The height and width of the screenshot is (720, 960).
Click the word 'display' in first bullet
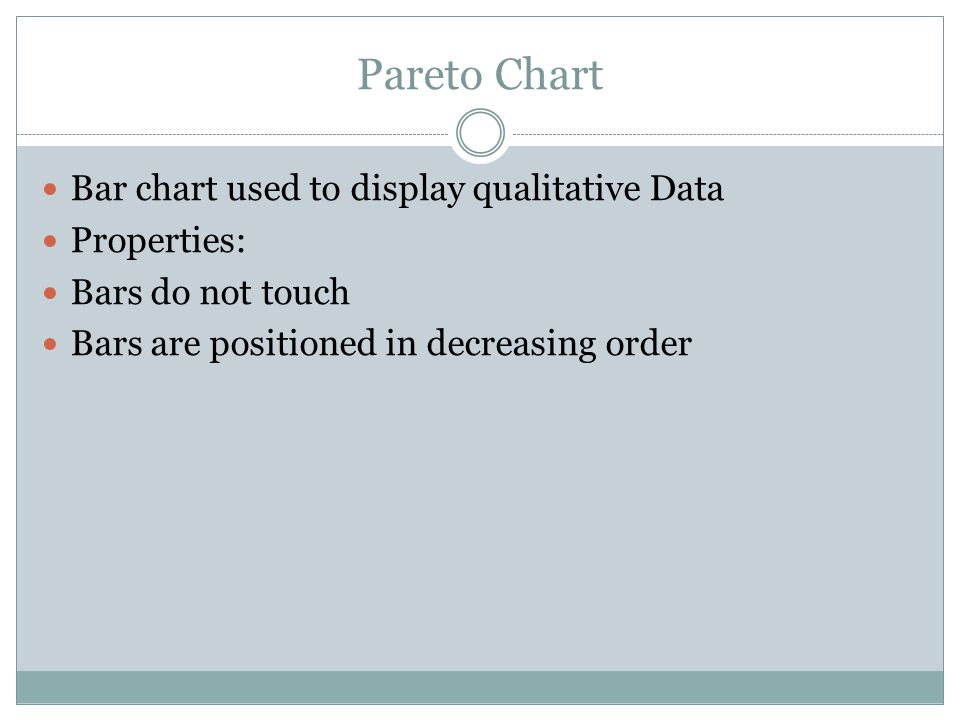[407, 189]
